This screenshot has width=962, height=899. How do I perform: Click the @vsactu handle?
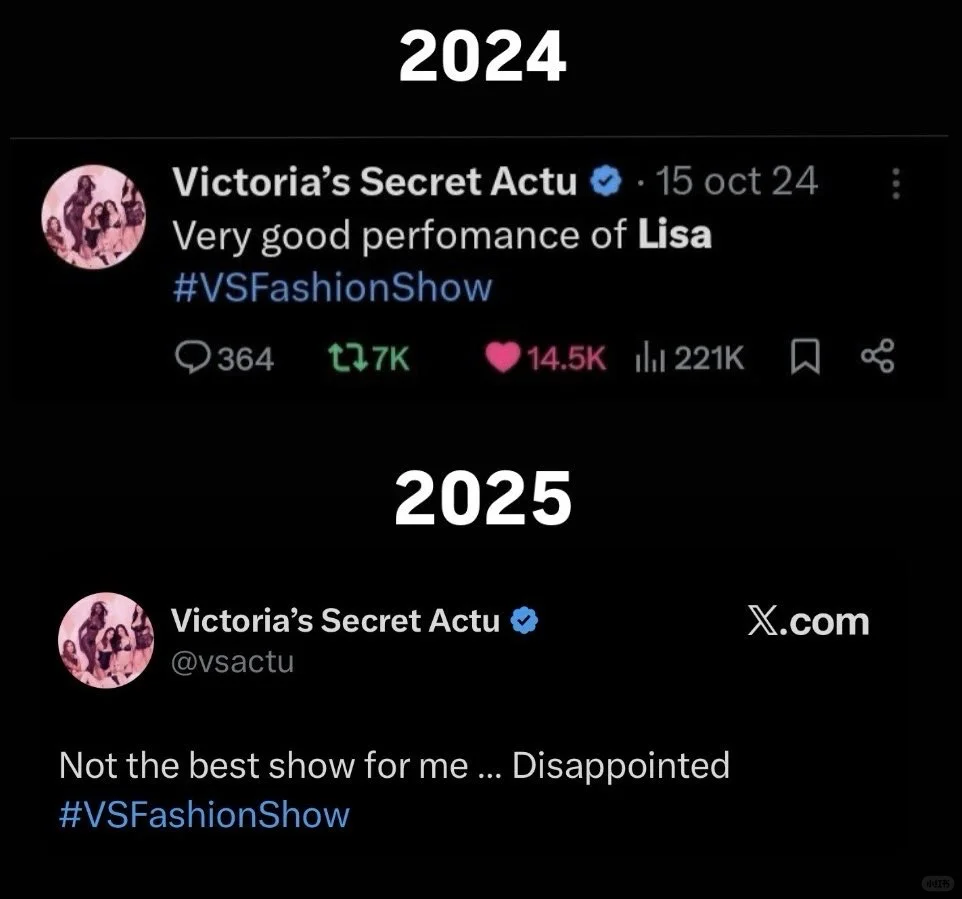coord(232,662)
